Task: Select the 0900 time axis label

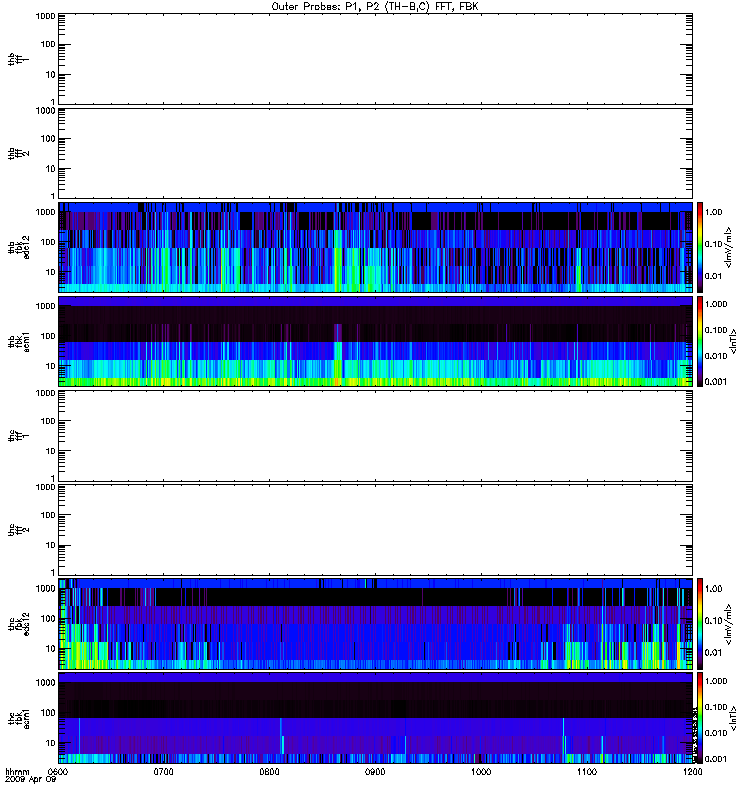Action: [x=375, y=771]
